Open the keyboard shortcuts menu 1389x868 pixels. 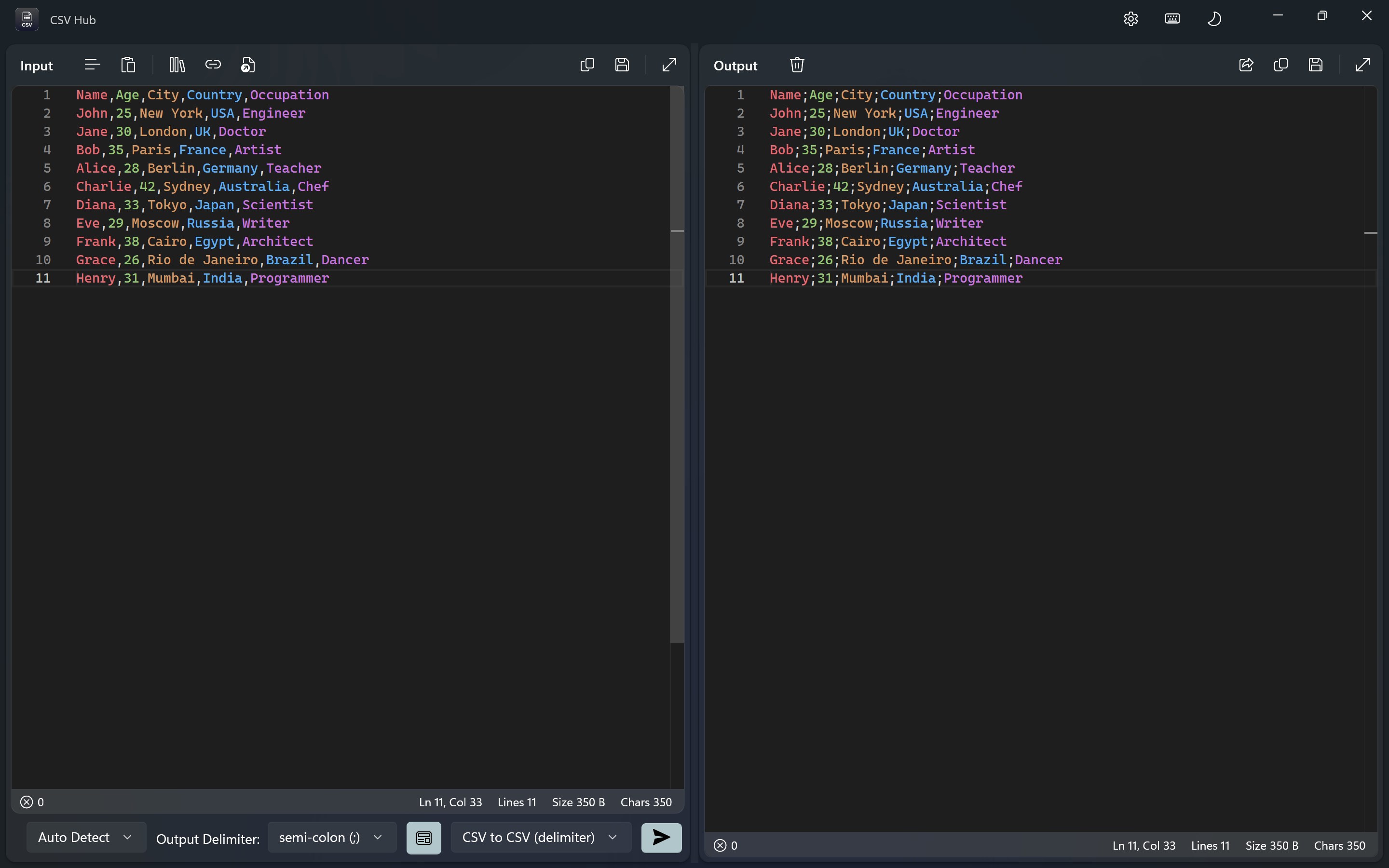[x=1172, y=19]
